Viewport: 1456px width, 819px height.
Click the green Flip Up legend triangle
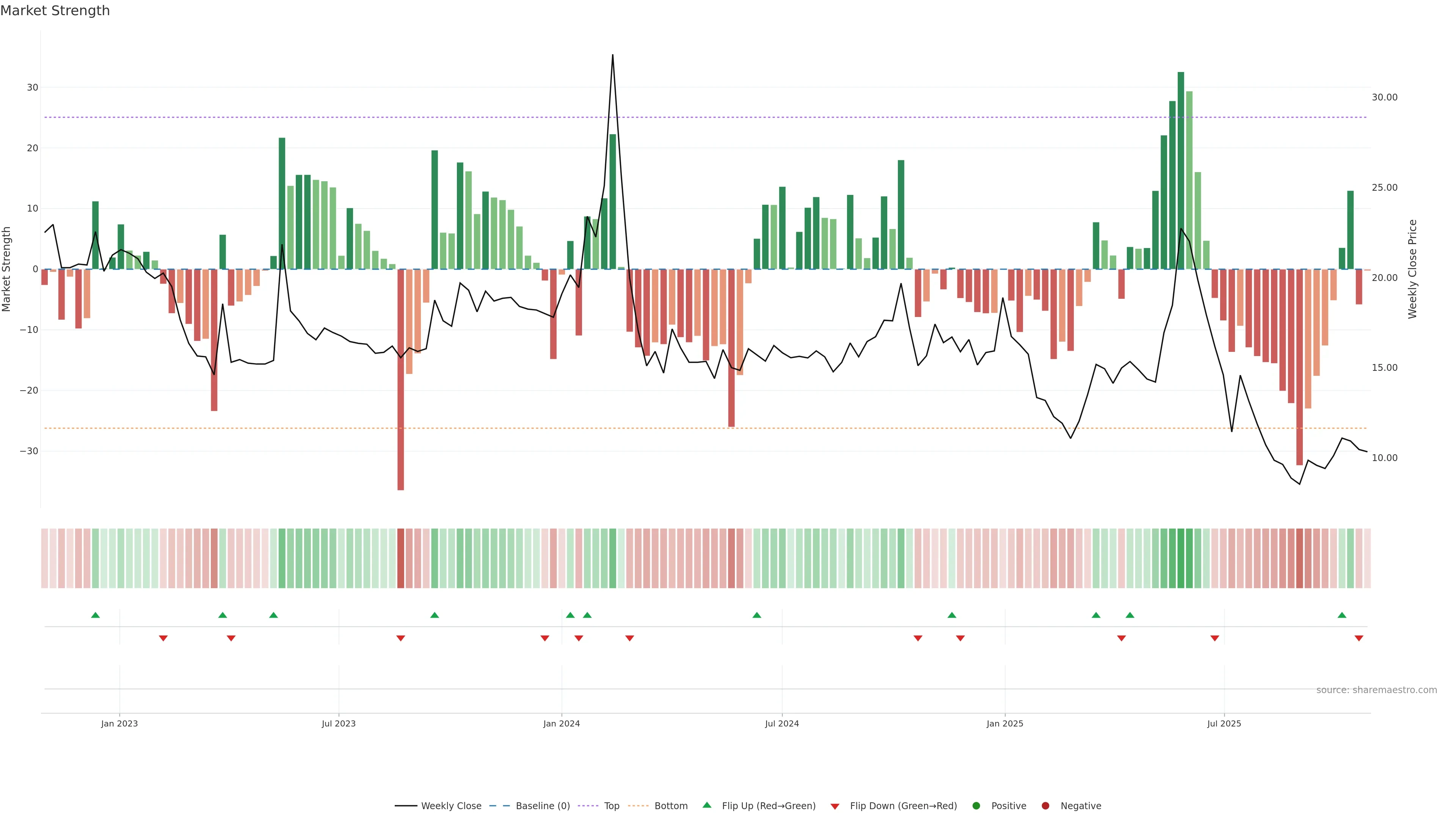pos(706,805)
